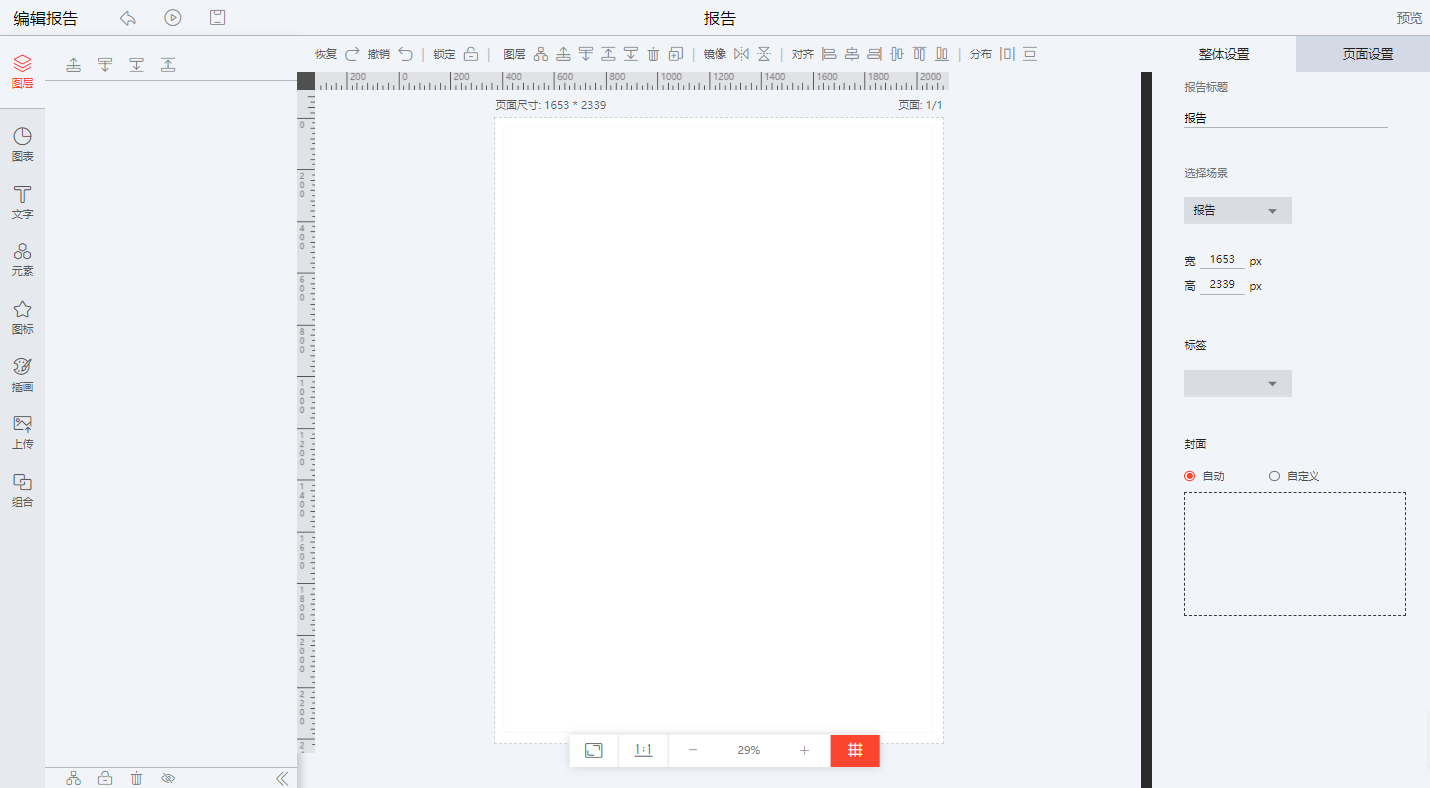Toggle the red grid button

pos(855,751)
